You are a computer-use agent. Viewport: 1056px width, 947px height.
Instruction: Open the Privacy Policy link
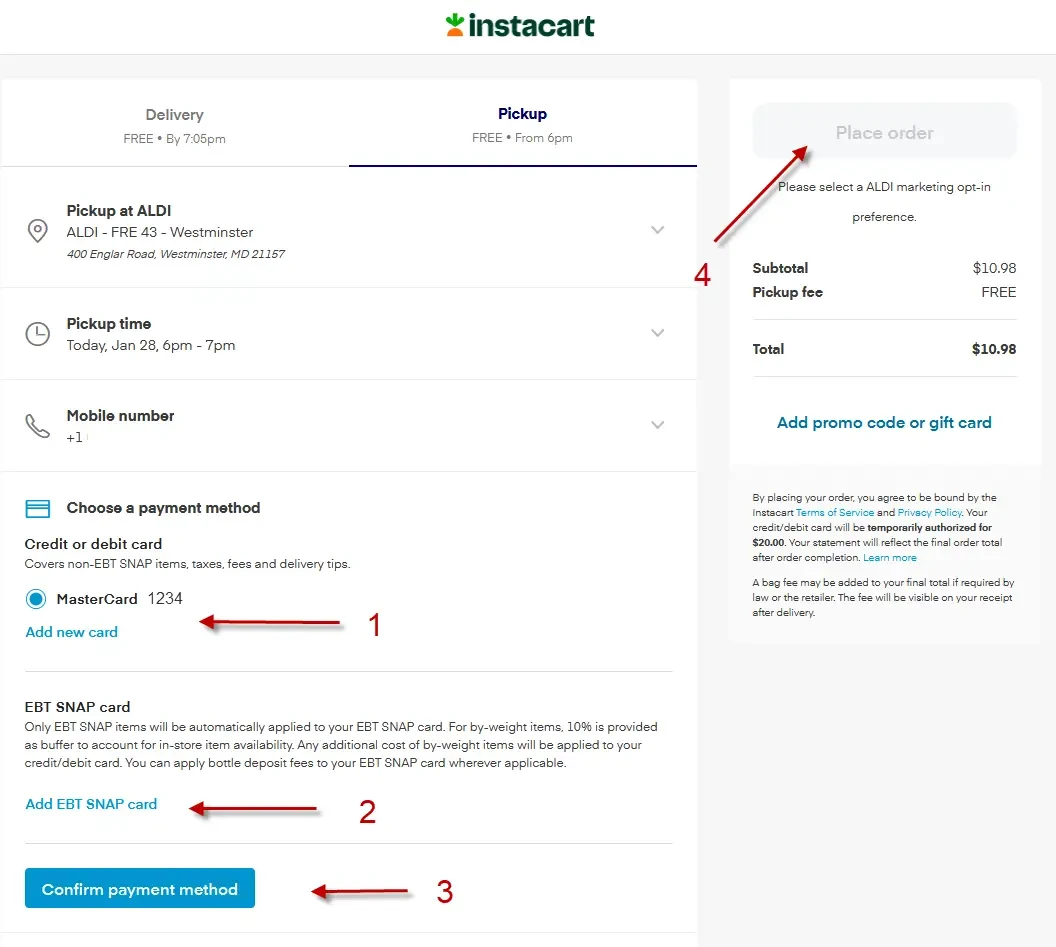point(929,513)
